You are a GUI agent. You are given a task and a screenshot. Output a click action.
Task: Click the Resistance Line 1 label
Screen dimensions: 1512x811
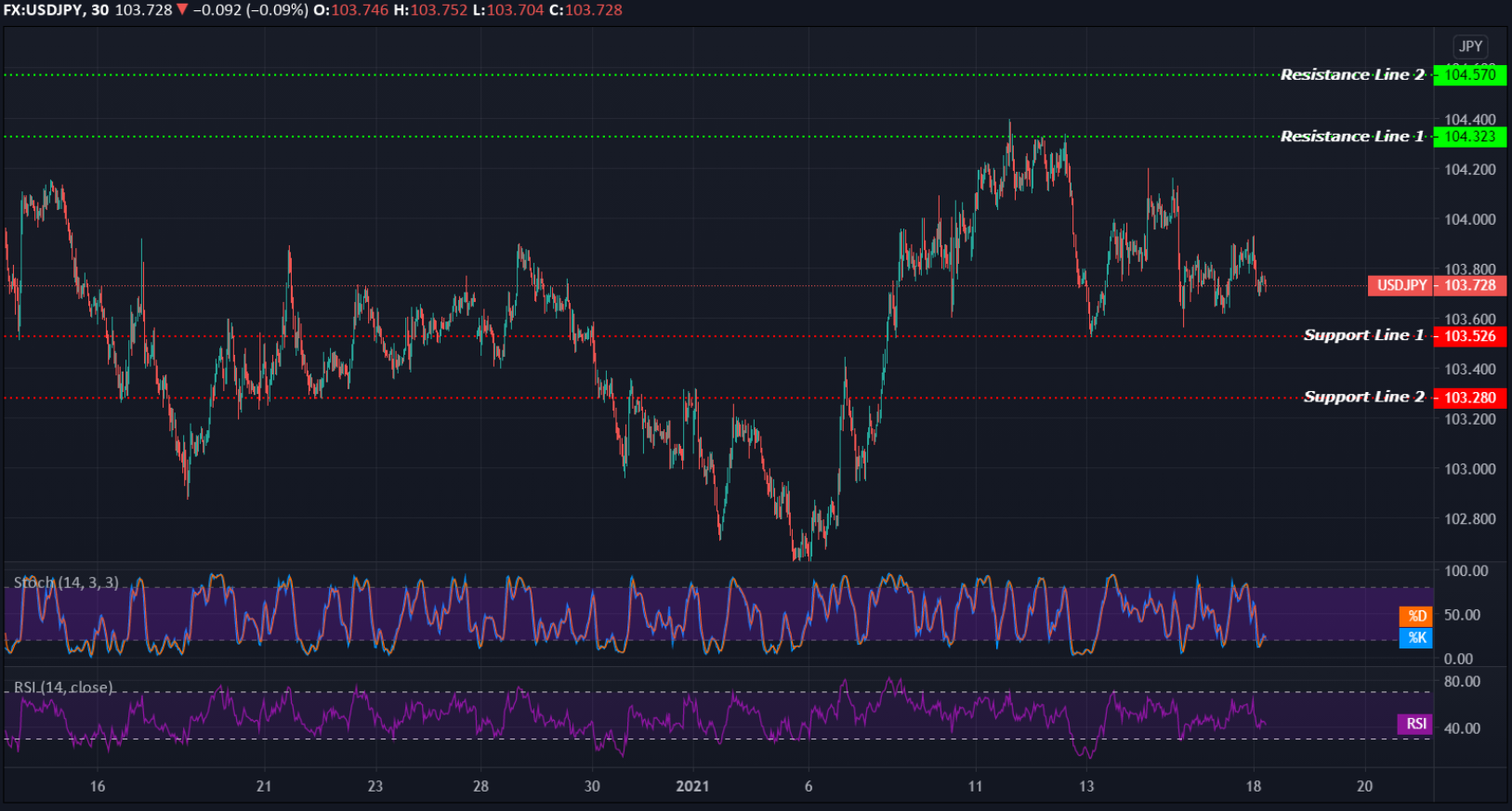(1352, 137)
